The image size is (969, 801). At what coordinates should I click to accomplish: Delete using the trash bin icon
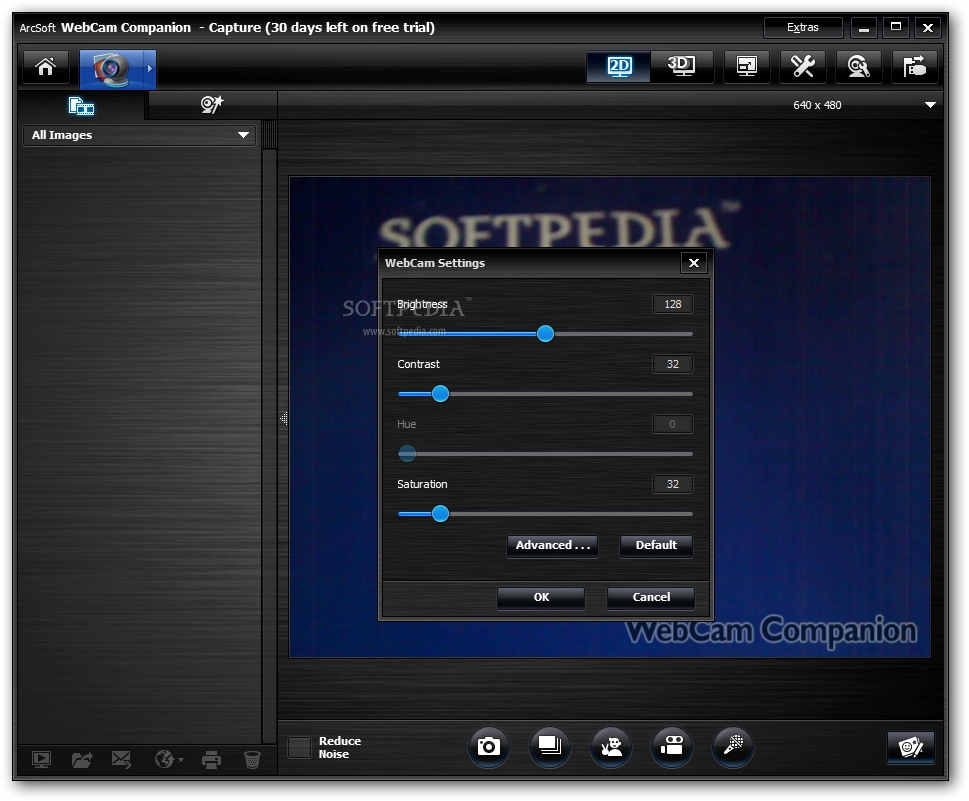252,760
